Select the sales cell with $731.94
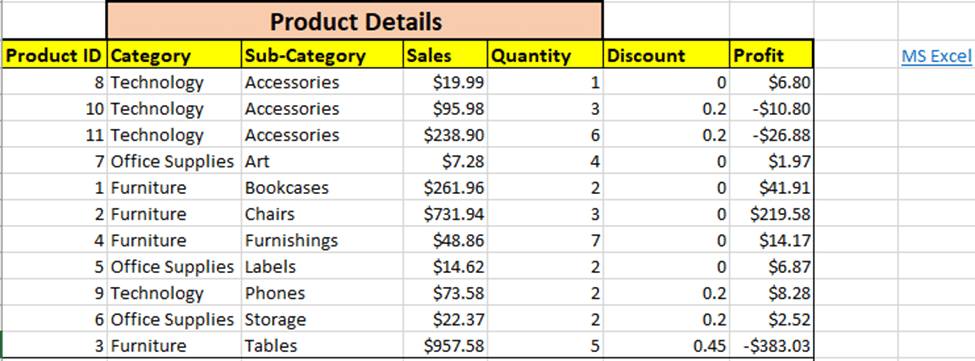Screen dimensions: 975x361 [x=445, y=214]
